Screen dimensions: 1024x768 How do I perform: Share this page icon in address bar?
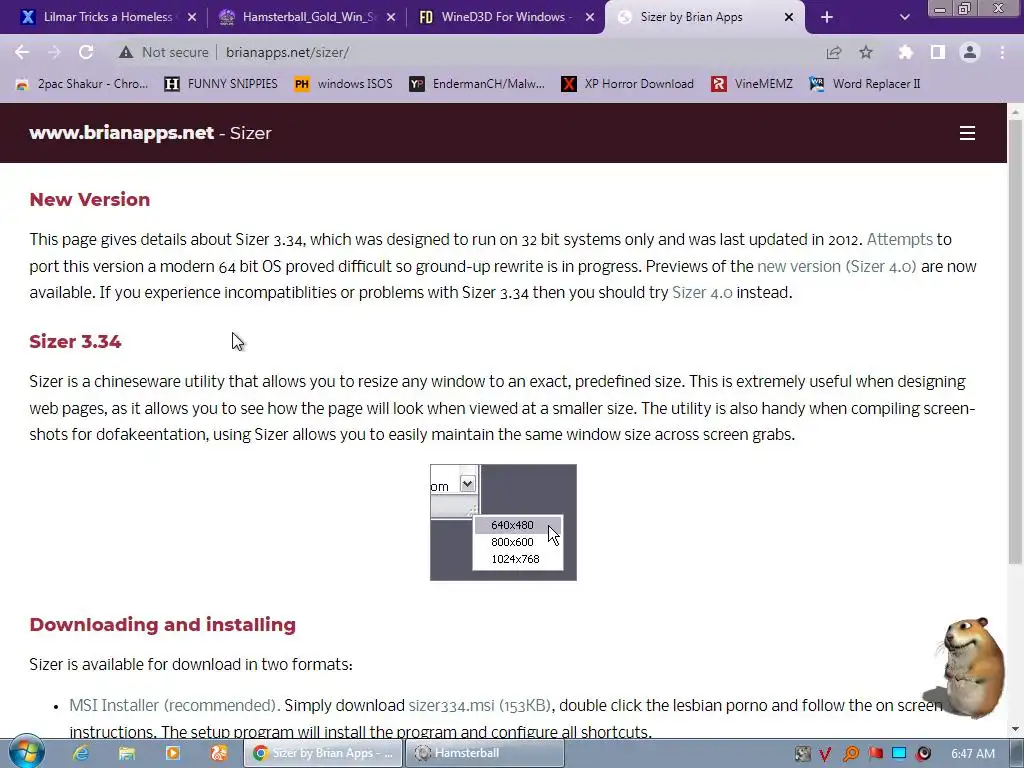(x=833, y=52)
